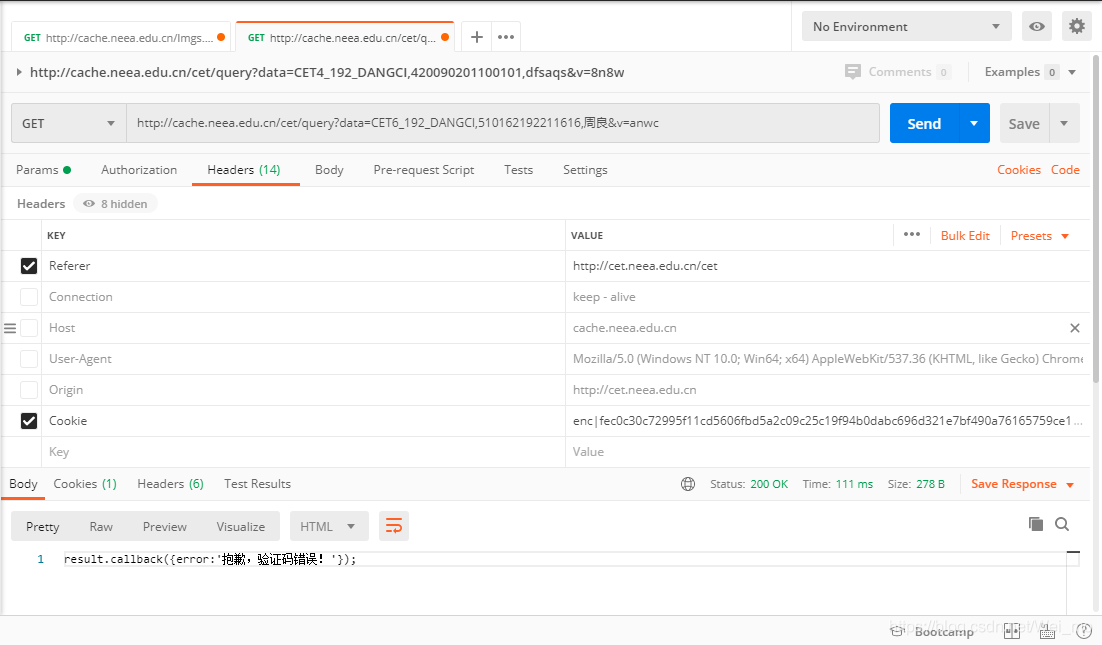
Task: Select the Visualize view button
Action: click(x=240, y=526)
